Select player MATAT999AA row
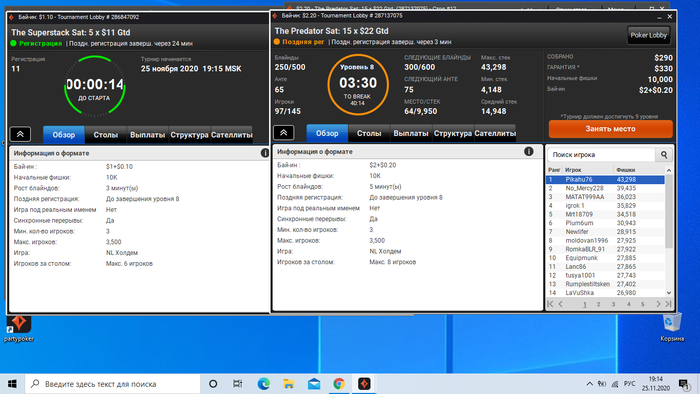 tap(605, 197)
